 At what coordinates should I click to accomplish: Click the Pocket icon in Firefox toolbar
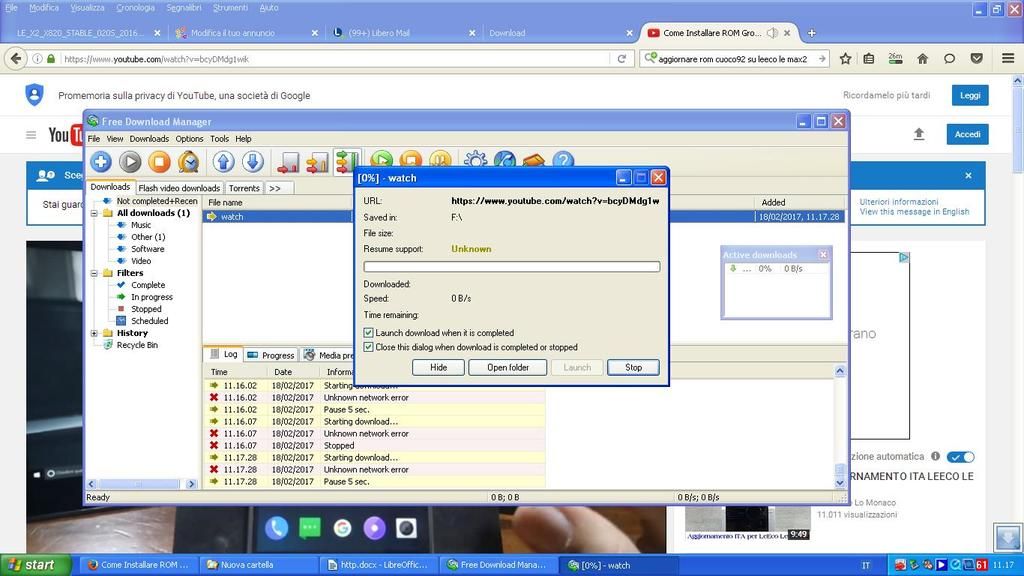[x=976, y=59]
